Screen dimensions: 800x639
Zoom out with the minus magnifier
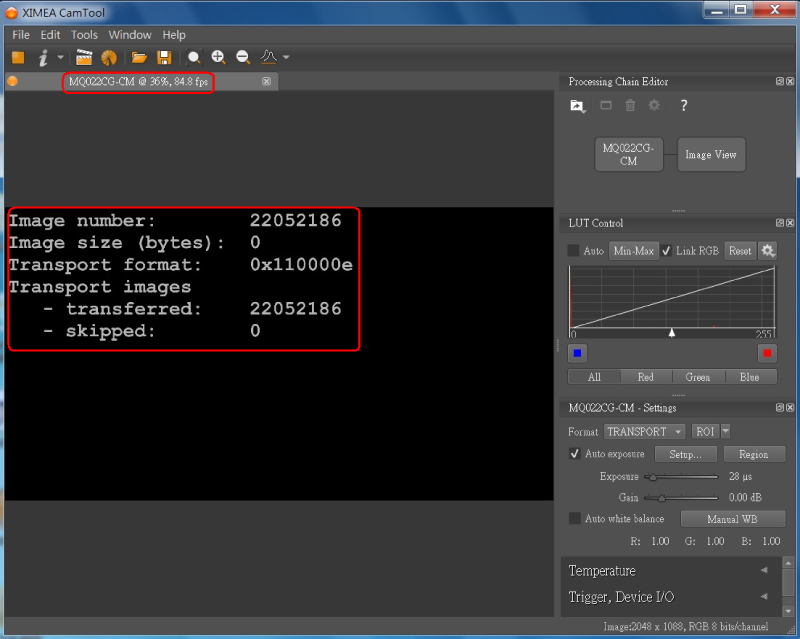[x=243, y=57]
